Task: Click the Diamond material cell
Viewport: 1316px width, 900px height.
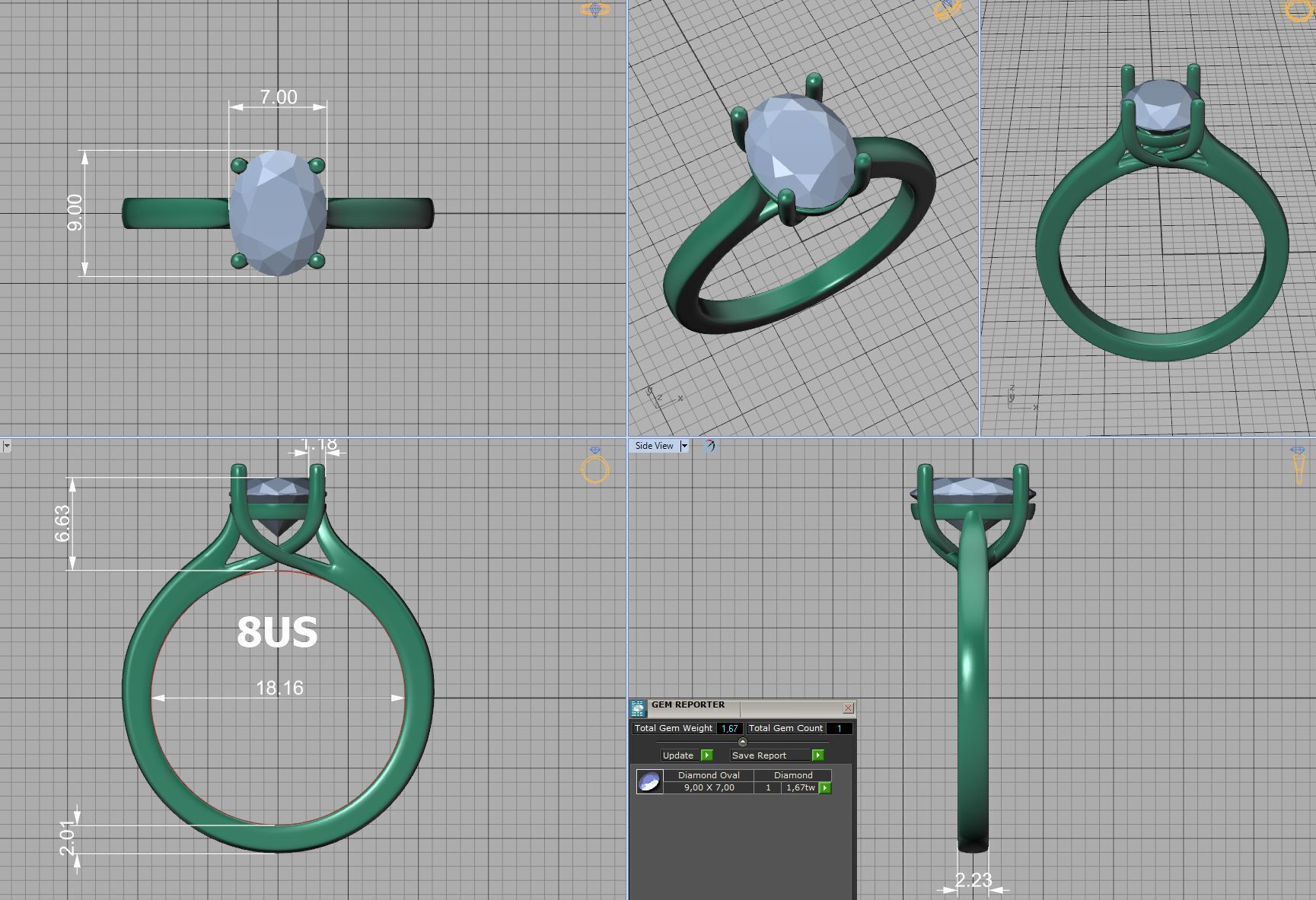Action: 793,775
